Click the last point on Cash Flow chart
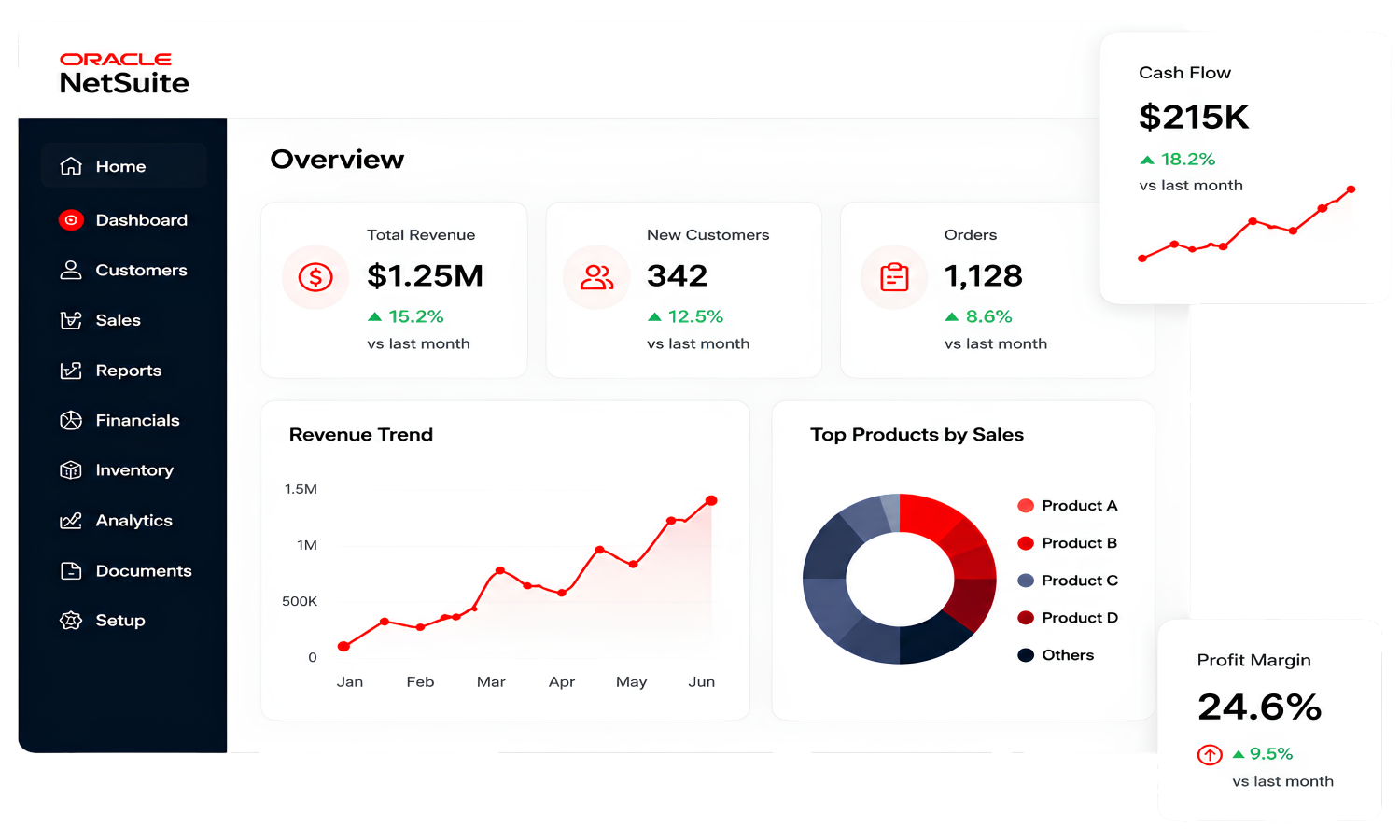This screenshot has width=1400, height=840. [x=1351, y=189]
